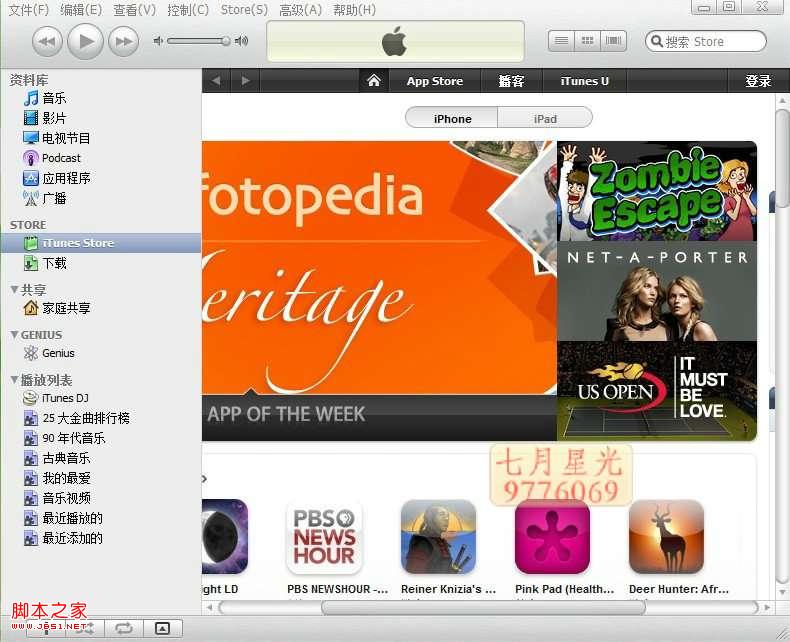Open Pink Pad app icon
The width and height of the screenshot is (790, 642).
(552, 537)
